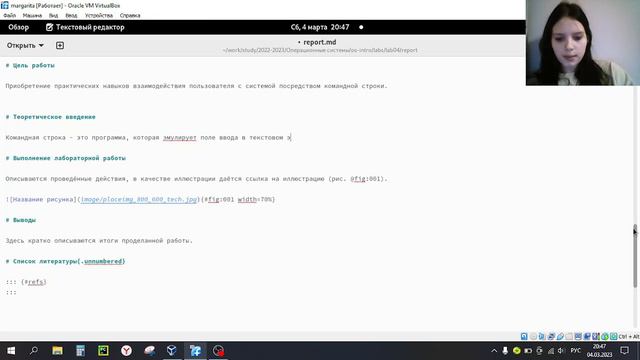Click the 'Приобретение практических навыков' line
640x360 pixels.
196,86
